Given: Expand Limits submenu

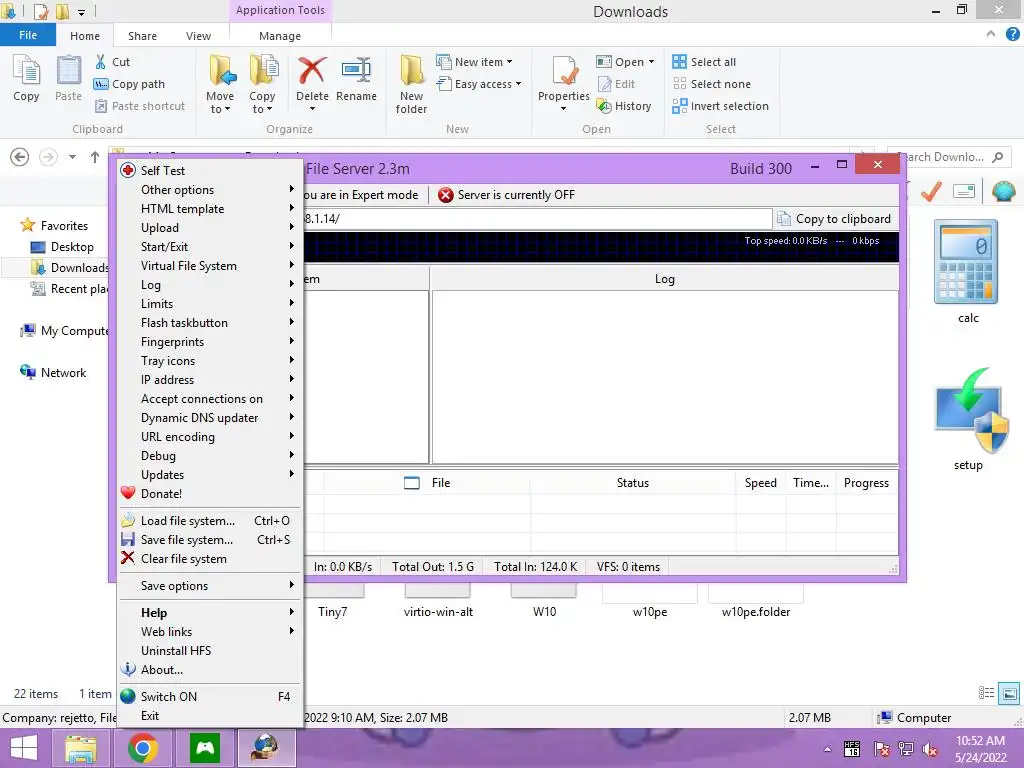Looking at the screenshot, I should coord(209,304).
